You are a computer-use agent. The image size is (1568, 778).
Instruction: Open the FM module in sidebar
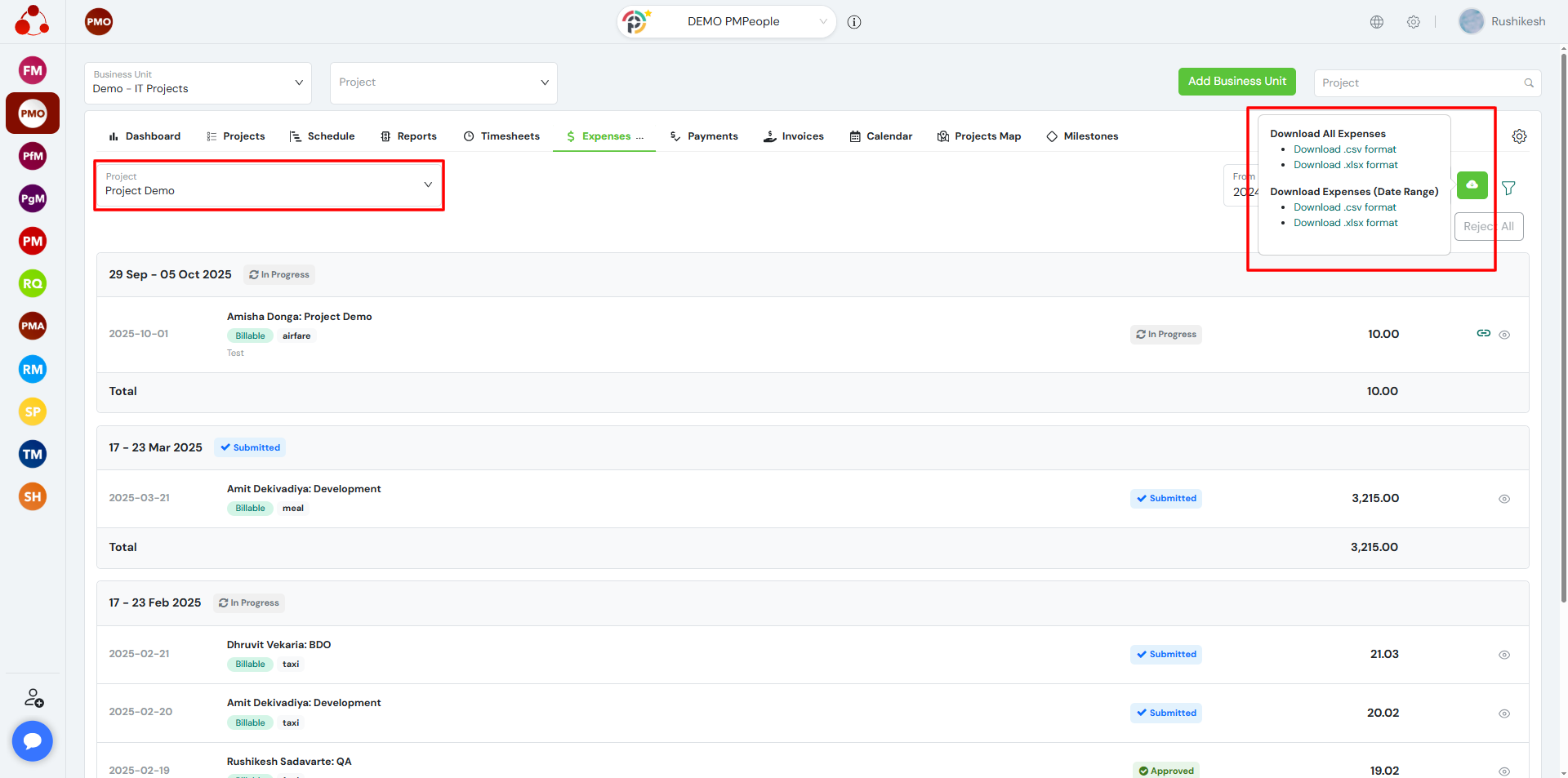click(x=33, y=71)
